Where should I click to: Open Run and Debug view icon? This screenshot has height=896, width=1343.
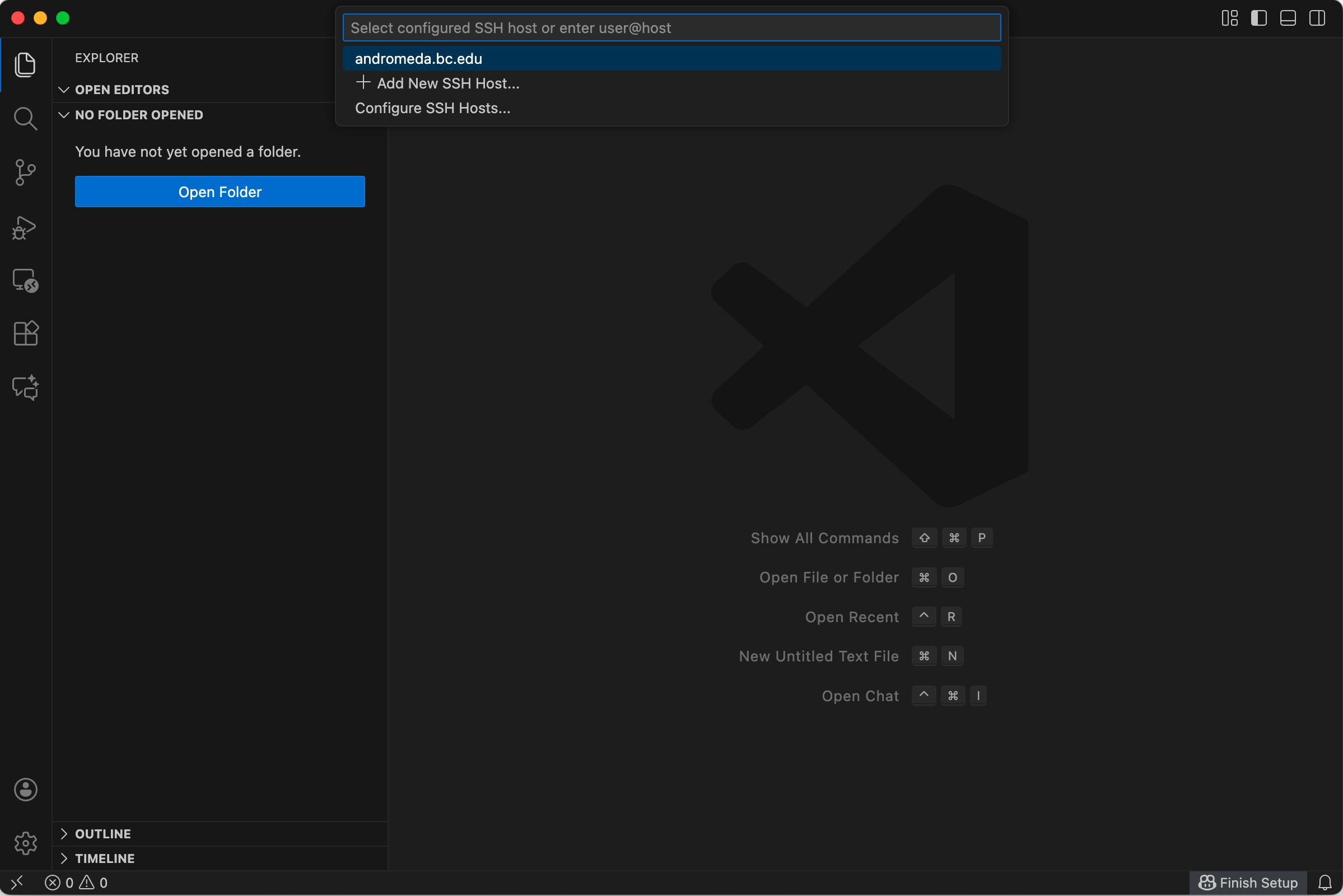(25, 227)
